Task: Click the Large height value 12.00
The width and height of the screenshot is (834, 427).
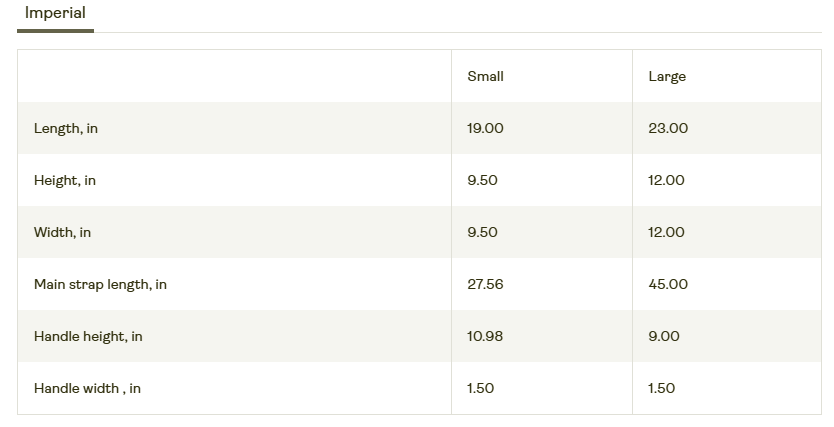Action: (666, 181)
